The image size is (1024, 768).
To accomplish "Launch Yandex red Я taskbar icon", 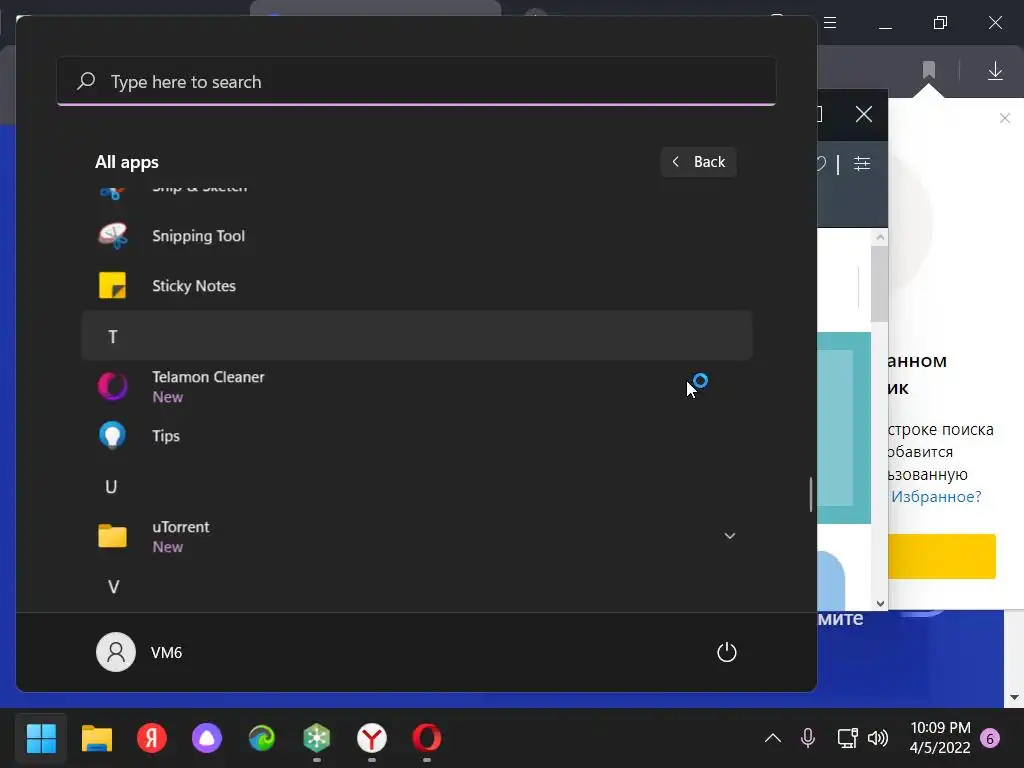I will [x=152, y=739].
